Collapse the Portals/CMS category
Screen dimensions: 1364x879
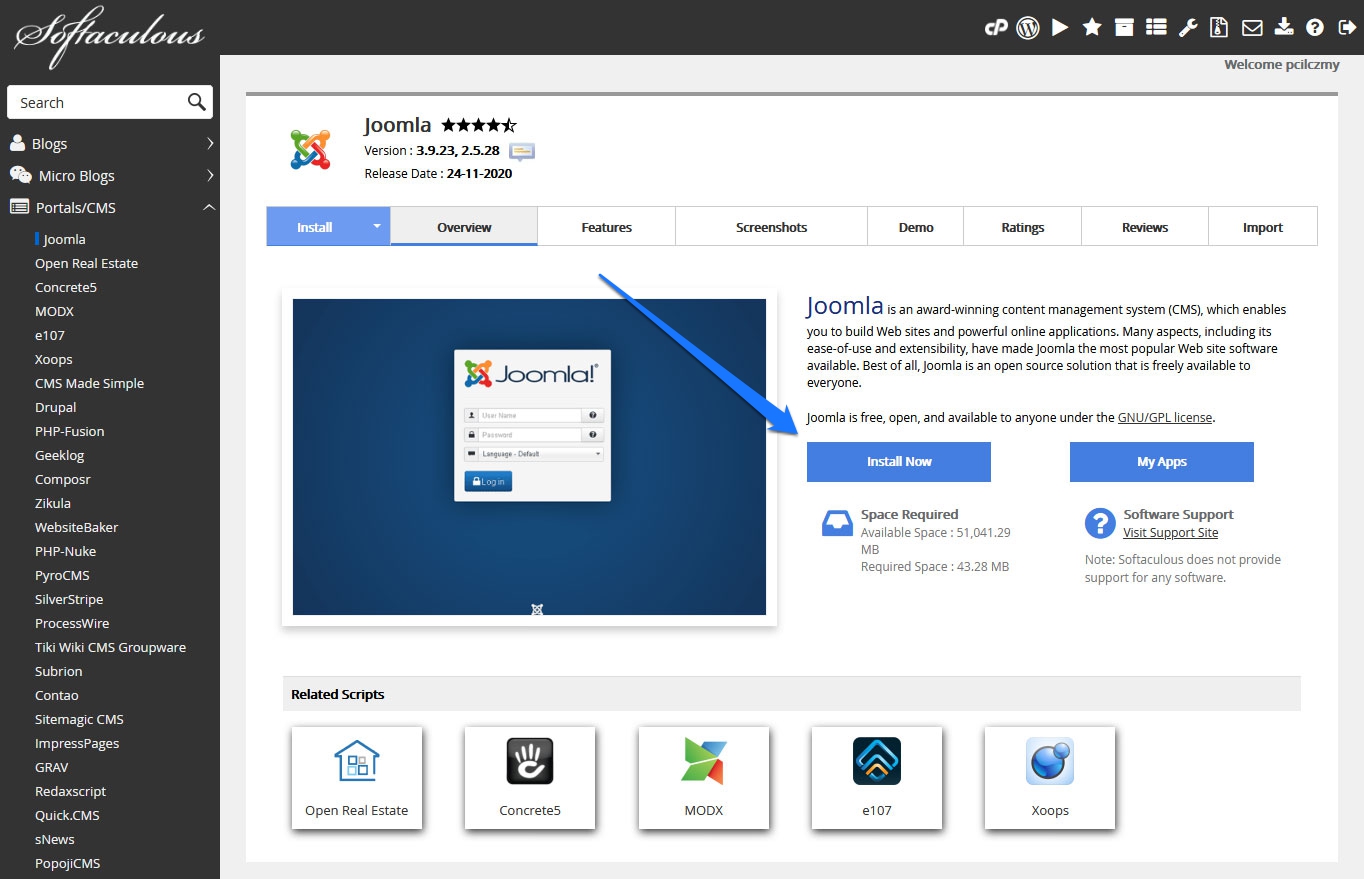110,208
